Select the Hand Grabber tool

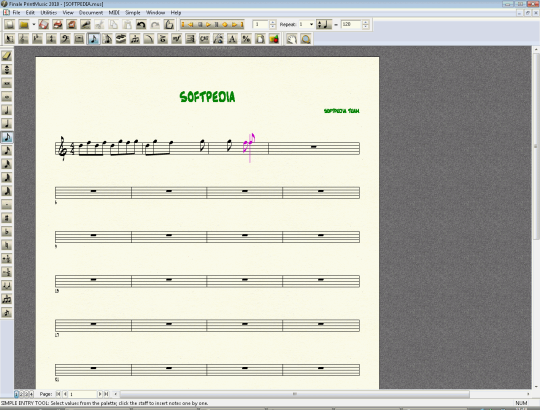point(292,39)
